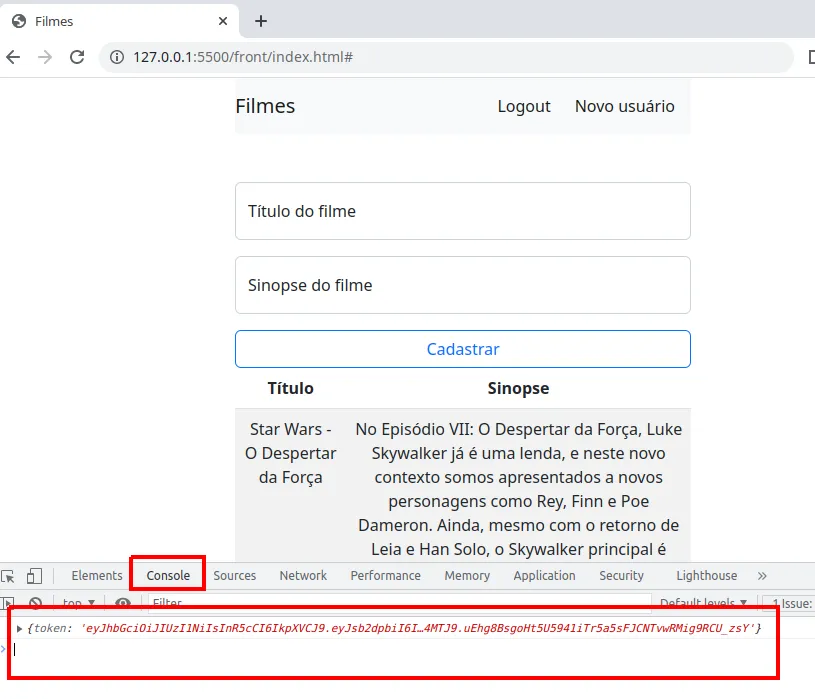
Task: Click the Logout link
Action: (x=524, y=106)
